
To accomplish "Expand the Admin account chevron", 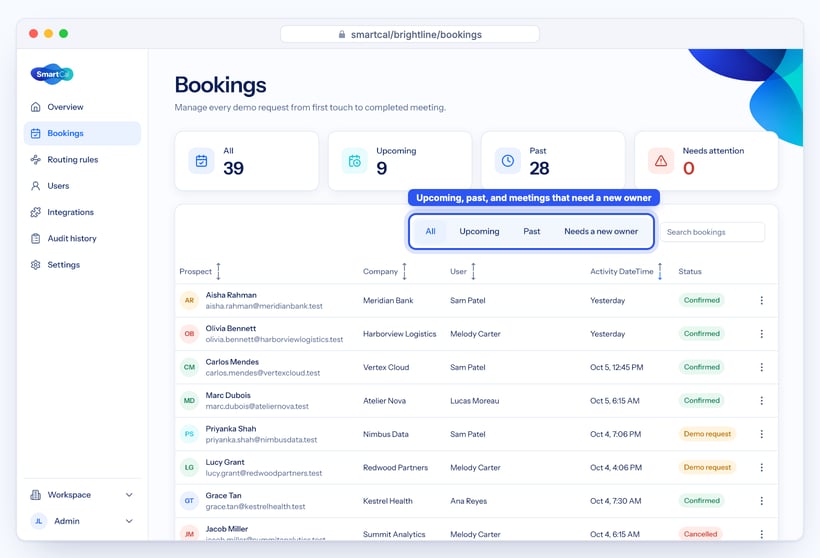I will (x=129, y=521).
